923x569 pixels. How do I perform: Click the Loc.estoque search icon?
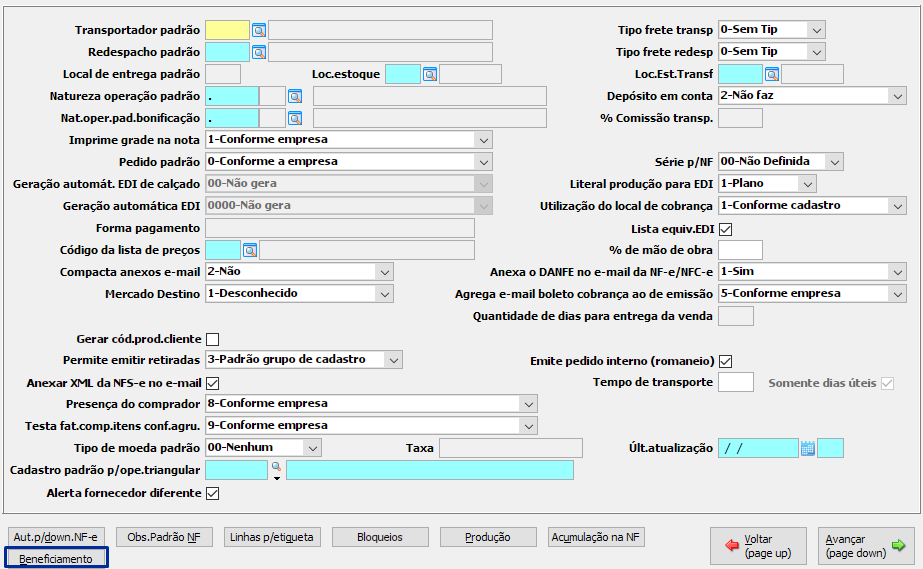[x=430, y=75]
